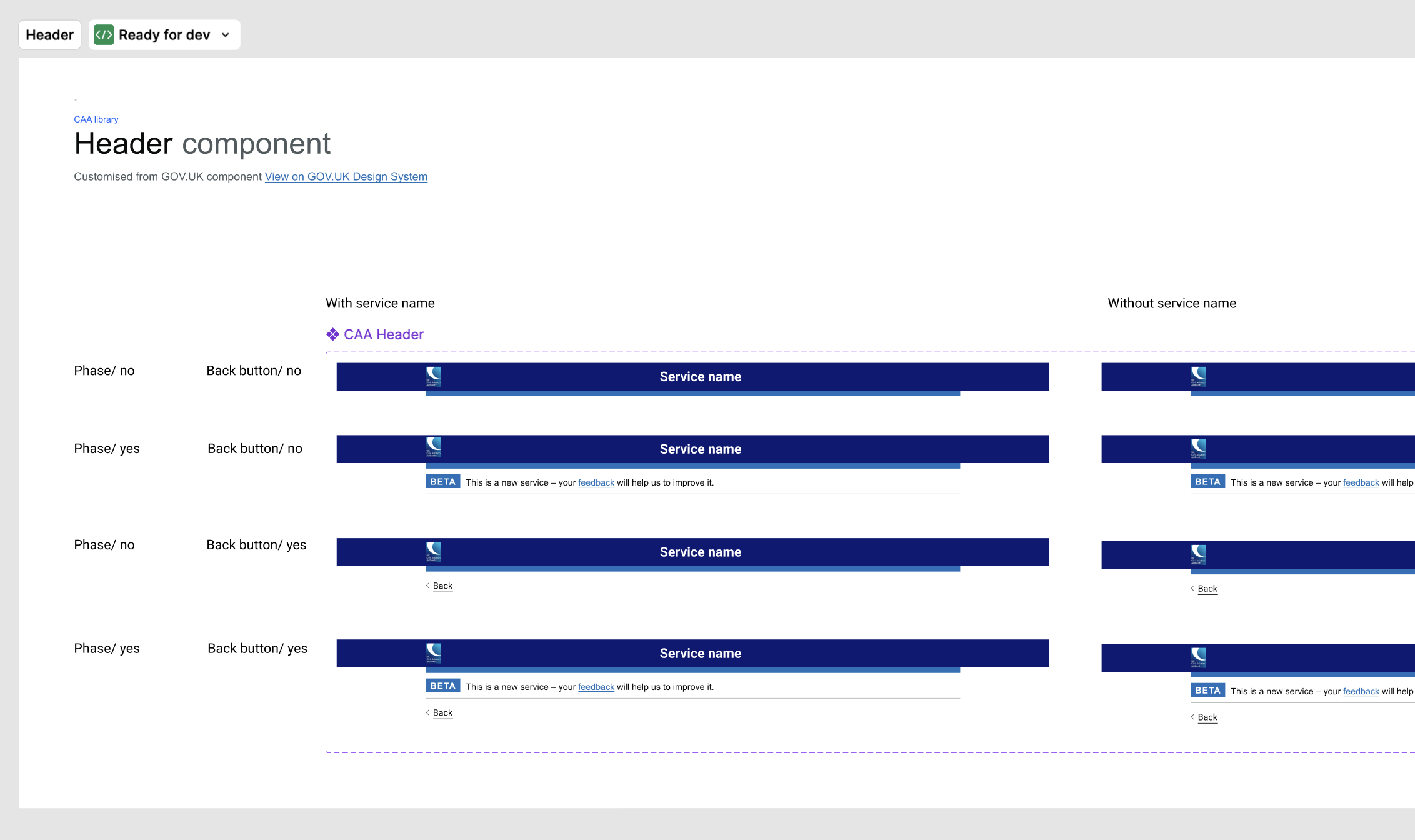
Task: Click feedback link in second with-service-name variant
Action: [x=596, y=483]
